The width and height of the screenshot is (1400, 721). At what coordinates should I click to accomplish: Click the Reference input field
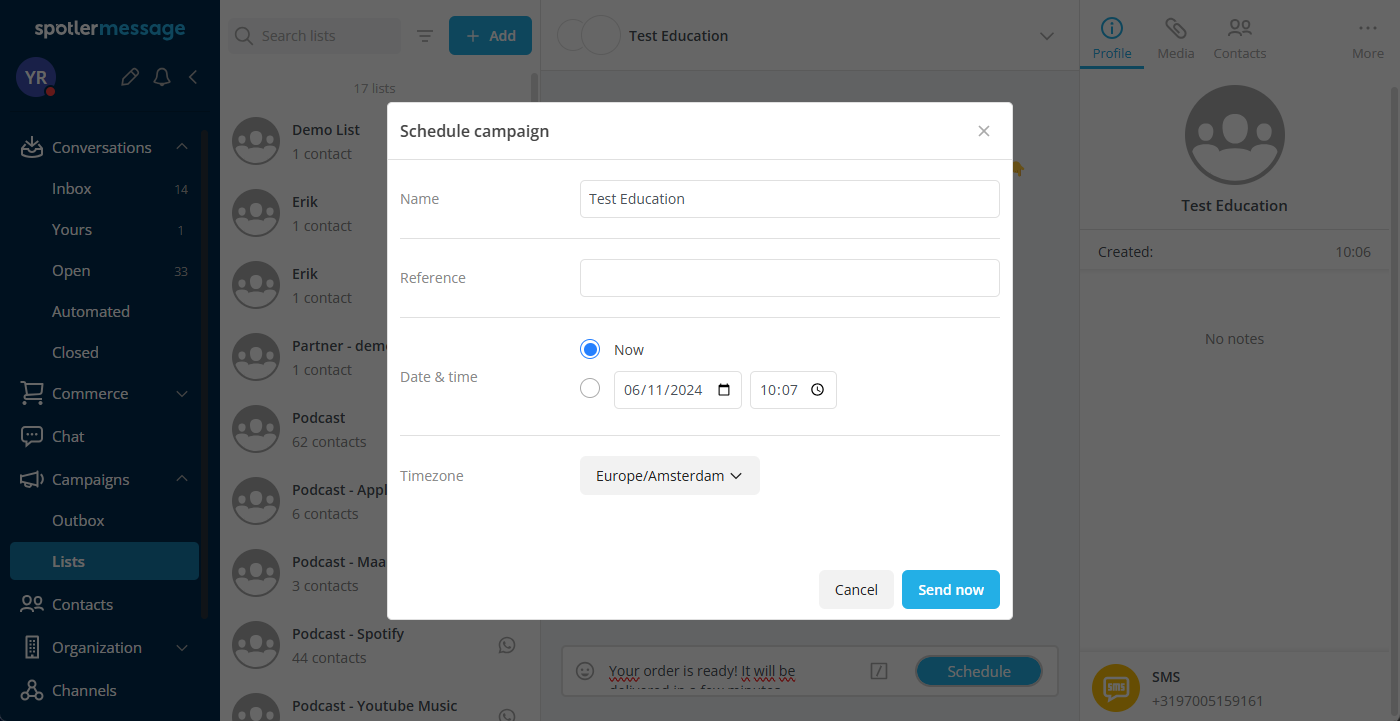(789, 278)
